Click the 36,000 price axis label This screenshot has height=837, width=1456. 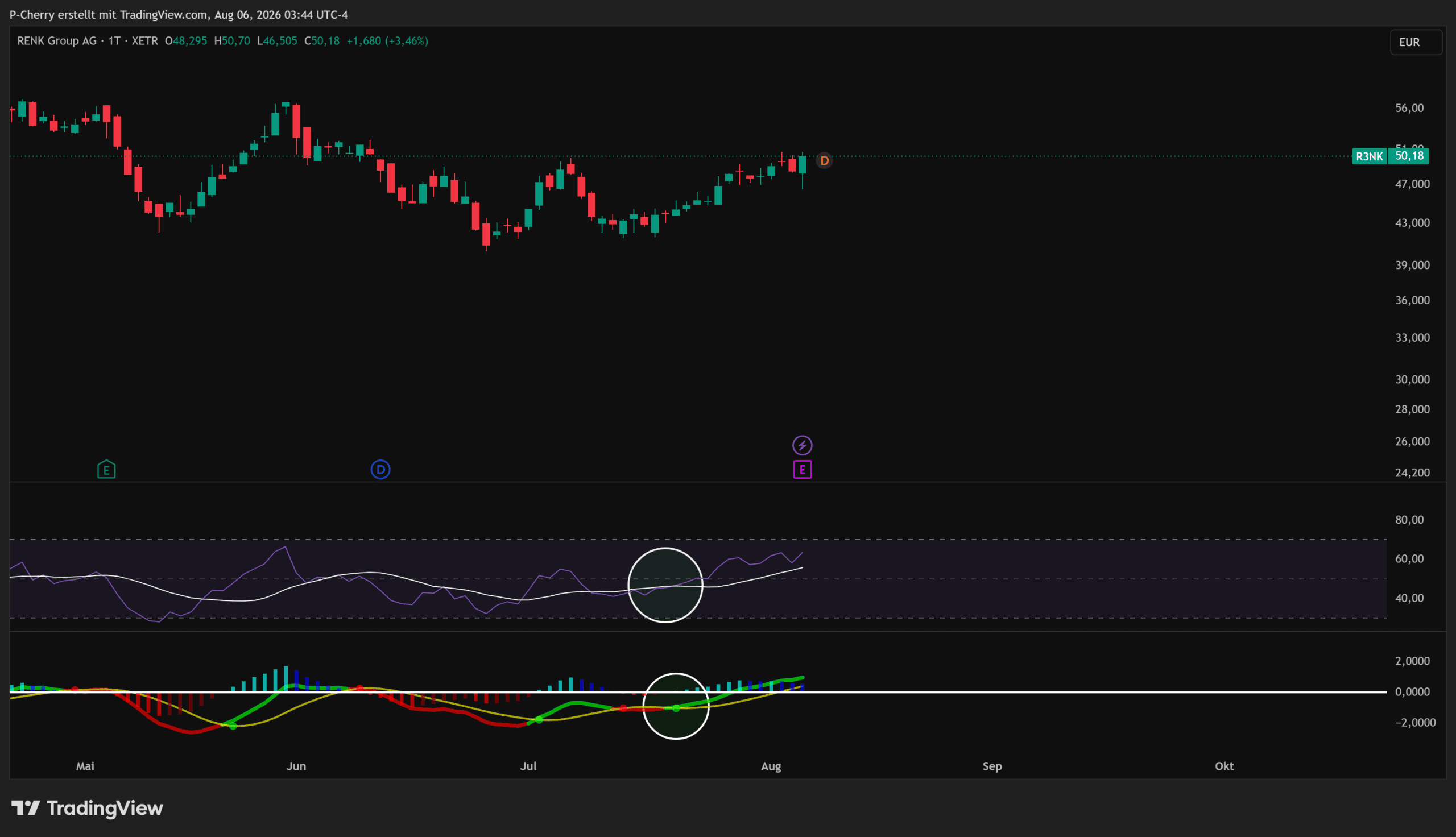pyautogui.click(x=1412, y=300)
